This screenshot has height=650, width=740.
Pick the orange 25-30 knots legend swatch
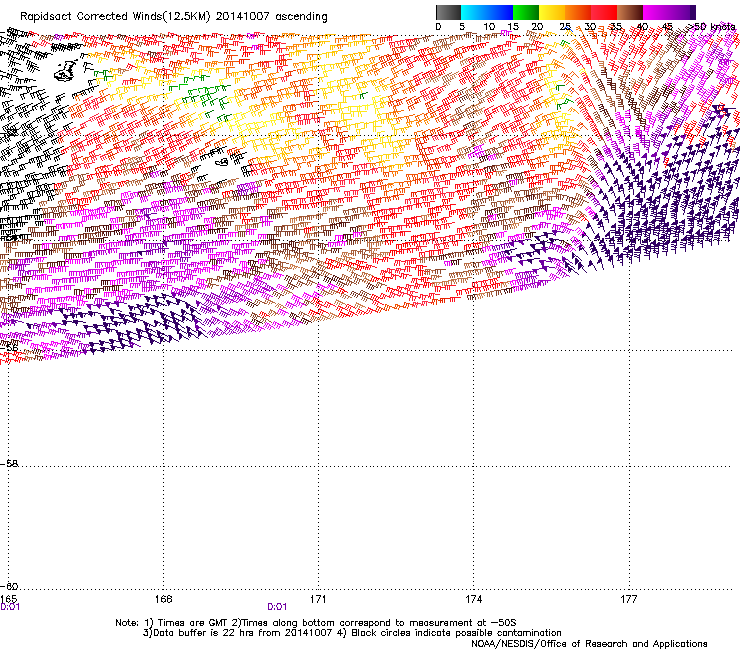pos(578,12)
